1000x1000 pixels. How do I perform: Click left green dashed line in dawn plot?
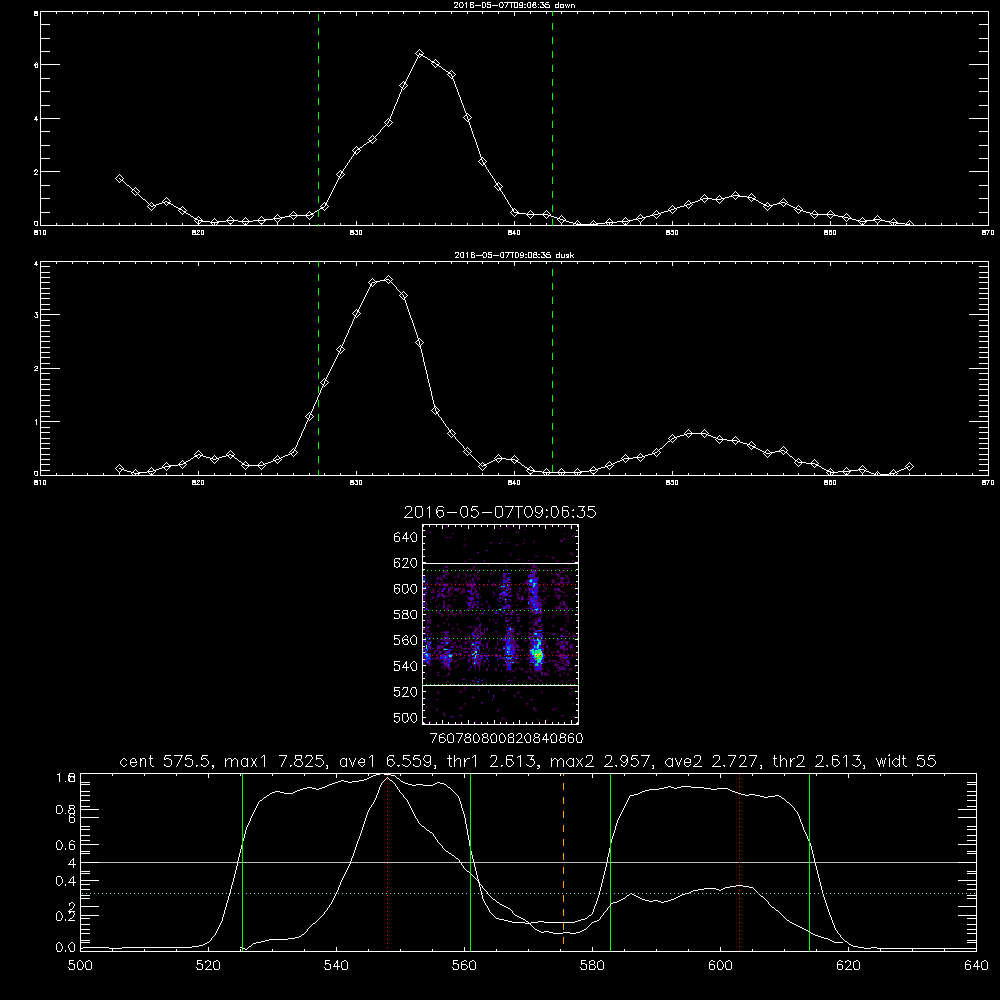(x=318, y=118)
